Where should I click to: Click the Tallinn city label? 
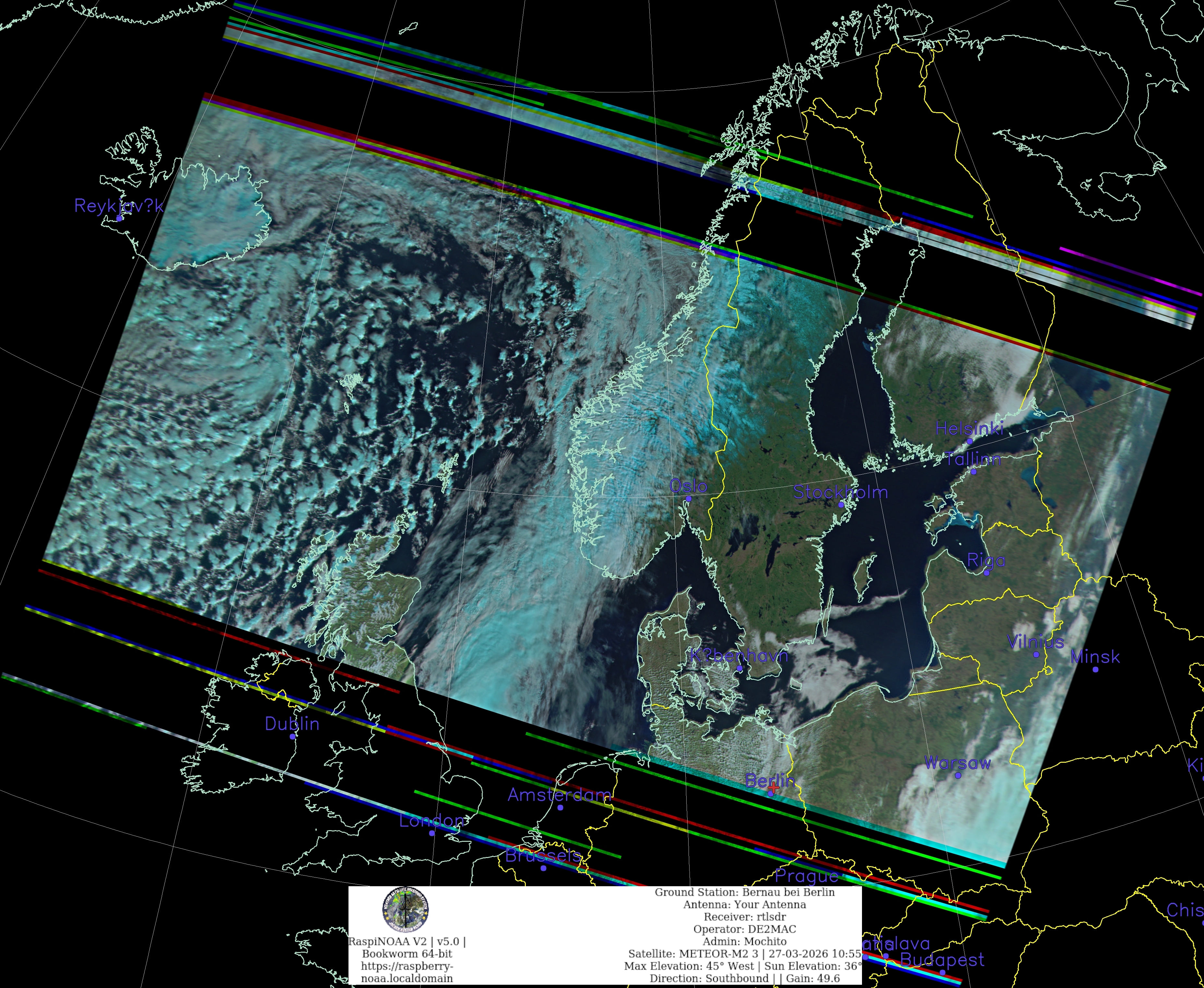[973, 459]
